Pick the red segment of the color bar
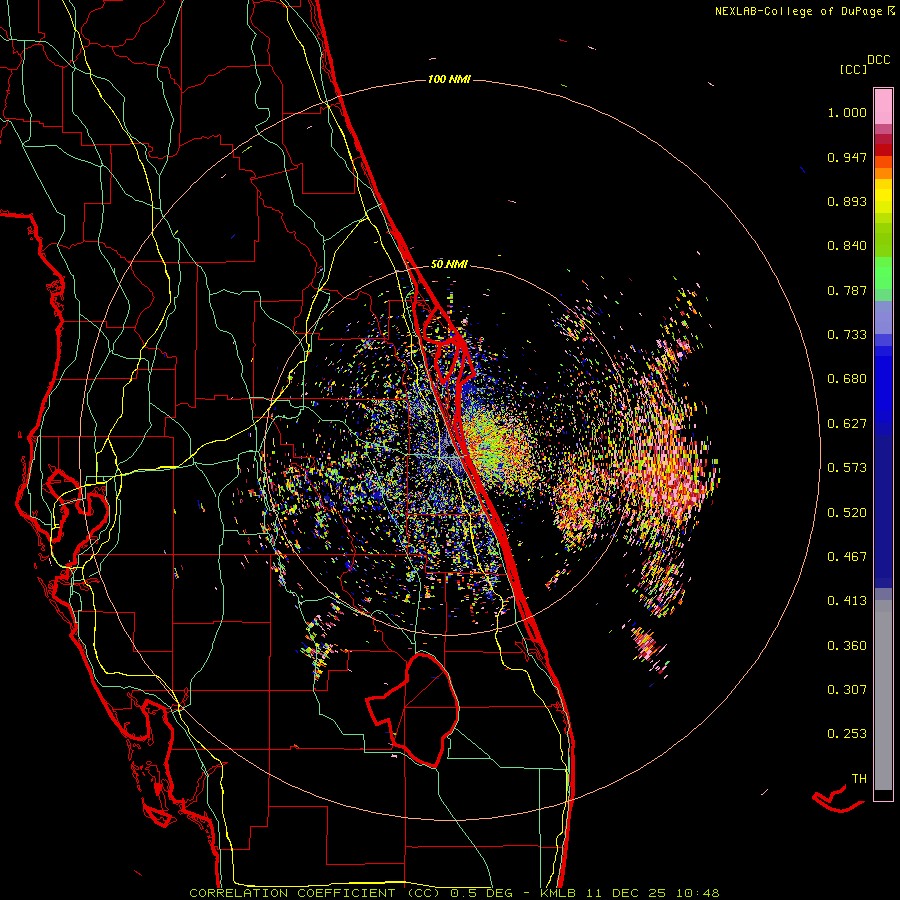900x900 pixels. (883, 149)
